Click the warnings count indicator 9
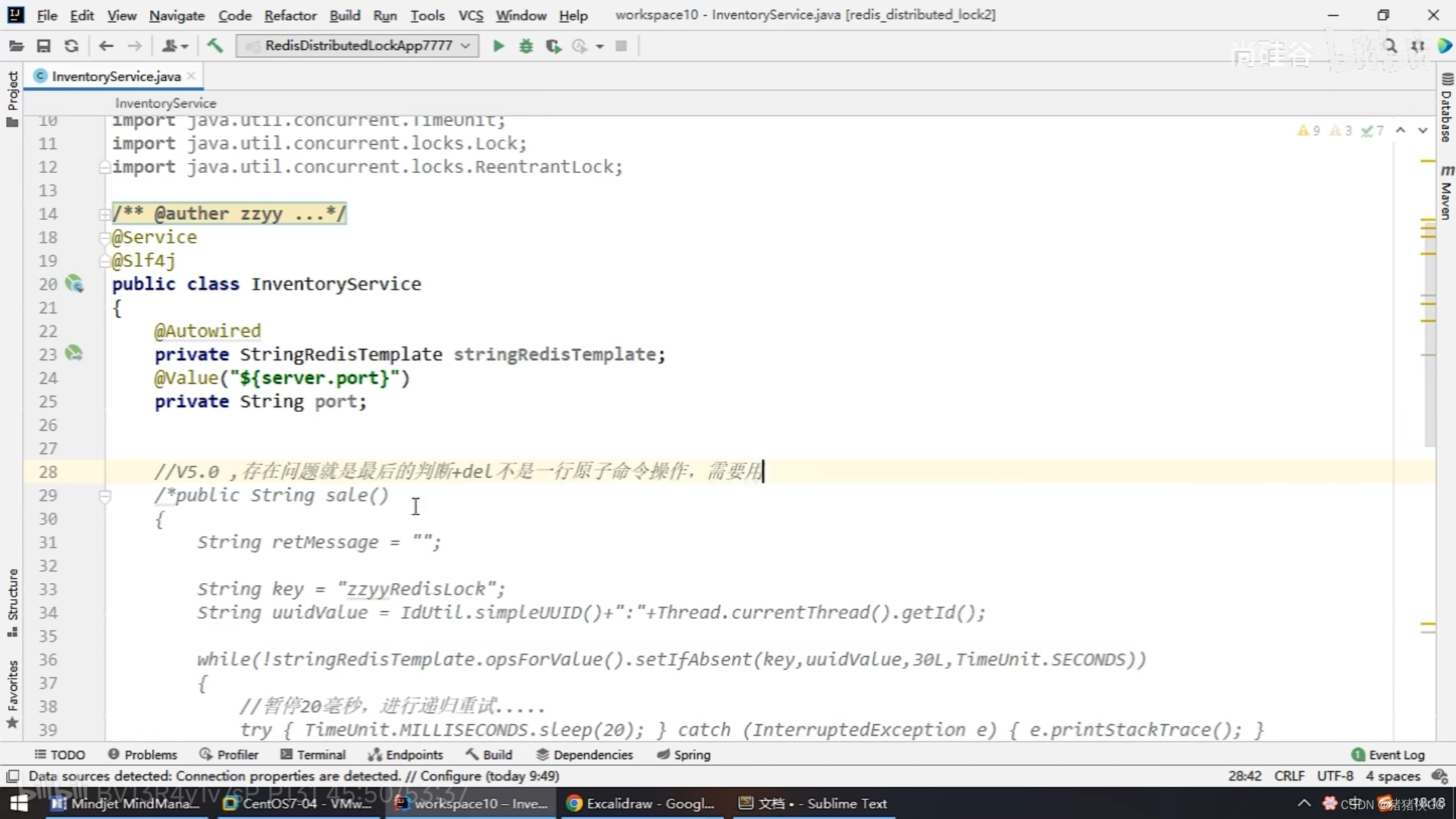This screenshot has height=819, width=1456. coord(1309,130)
